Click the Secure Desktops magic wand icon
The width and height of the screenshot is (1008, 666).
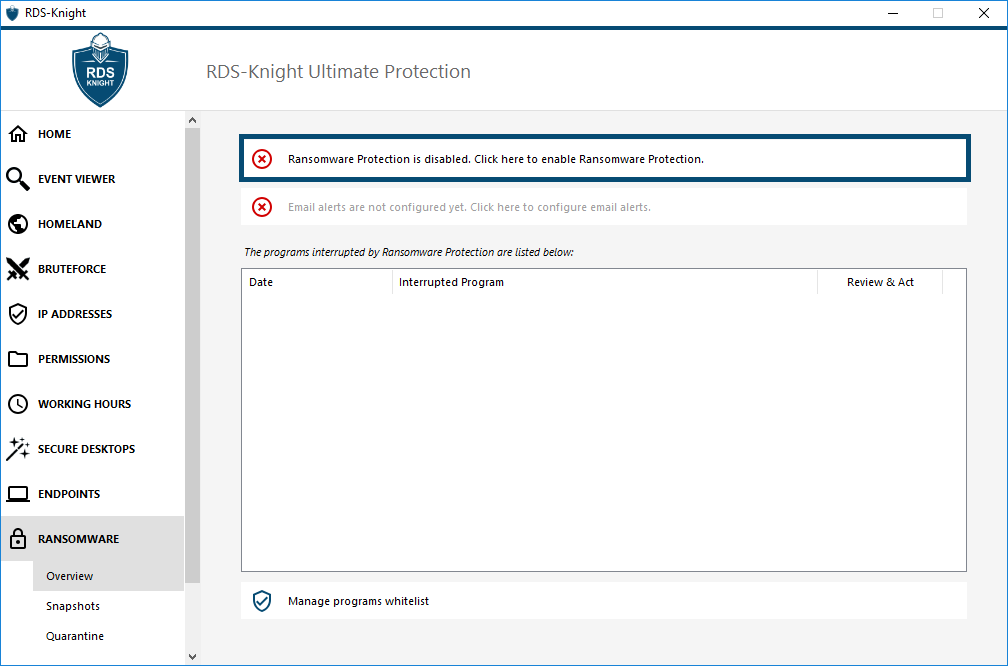coord(18,449)
